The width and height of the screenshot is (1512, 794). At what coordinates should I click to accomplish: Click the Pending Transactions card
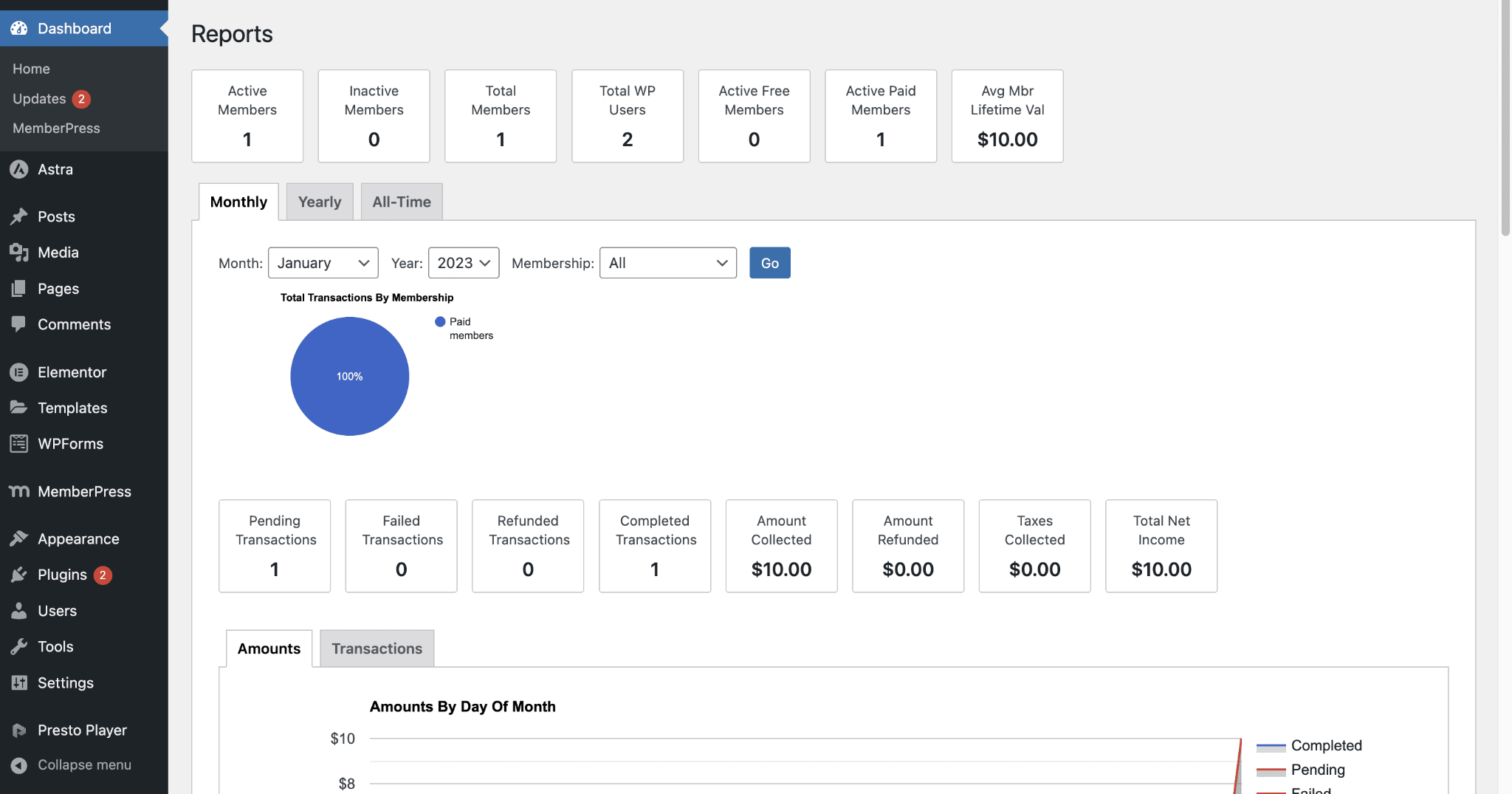tap(275, 546)
